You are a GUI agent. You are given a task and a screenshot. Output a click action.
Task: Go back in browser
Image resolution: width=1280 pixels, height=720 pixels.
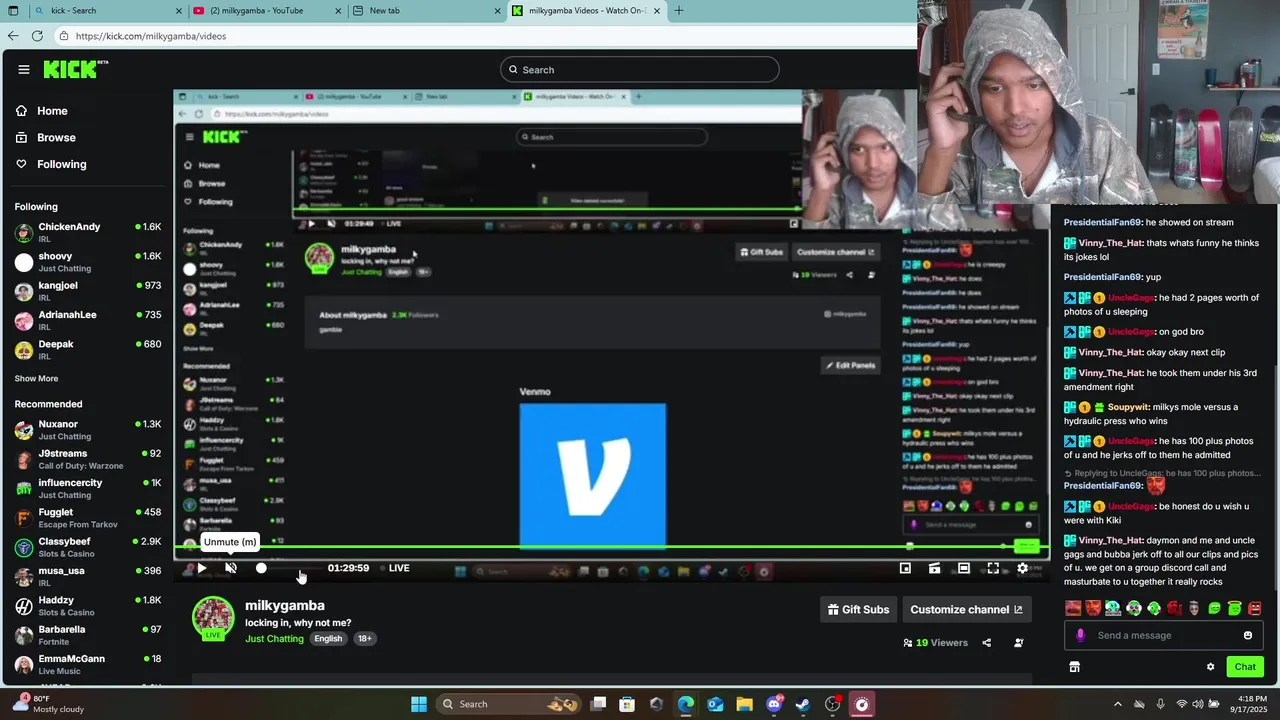tap(13, 36)
